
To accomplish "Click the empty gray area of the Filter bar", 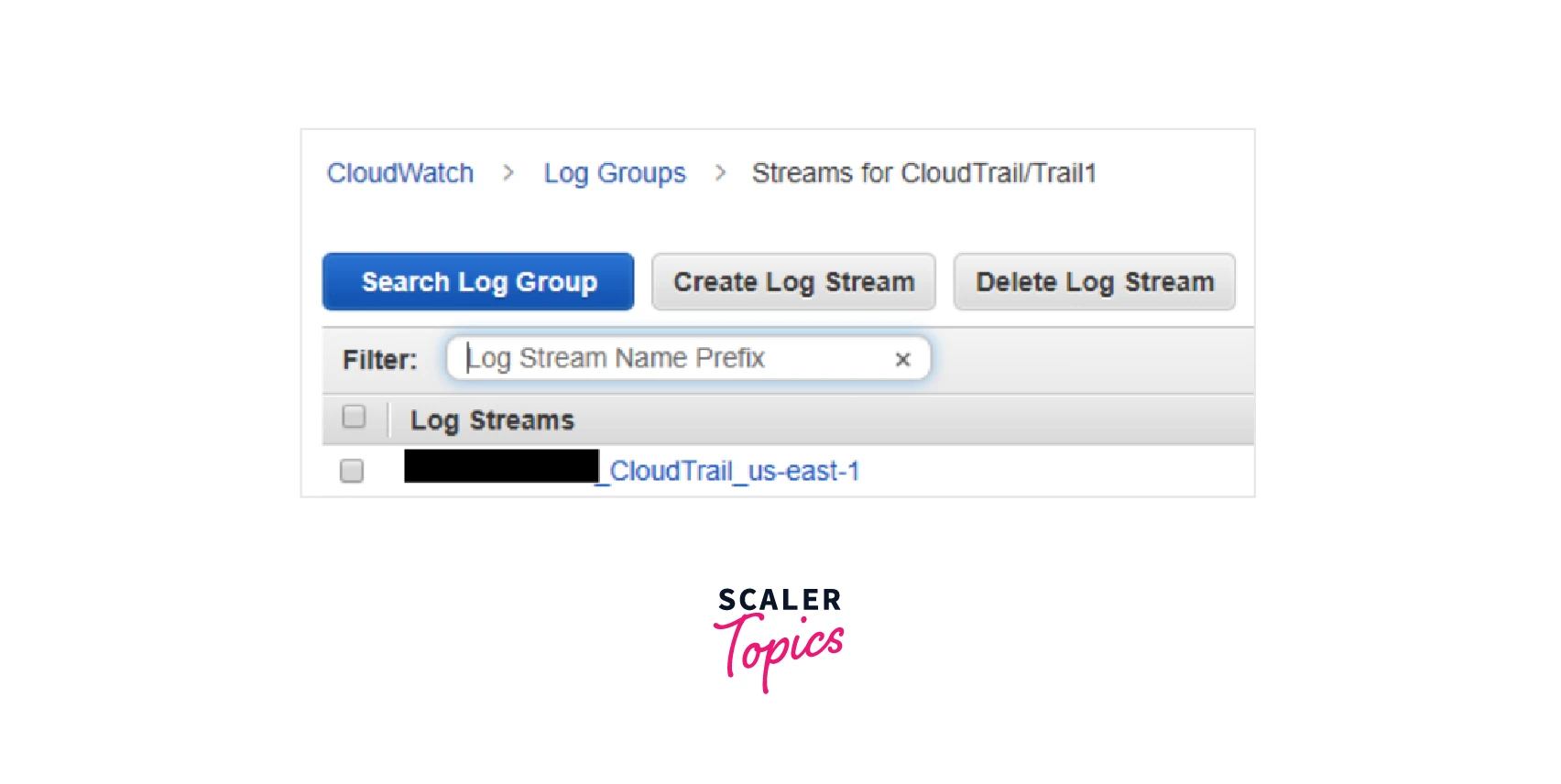I will point(1092,360).
